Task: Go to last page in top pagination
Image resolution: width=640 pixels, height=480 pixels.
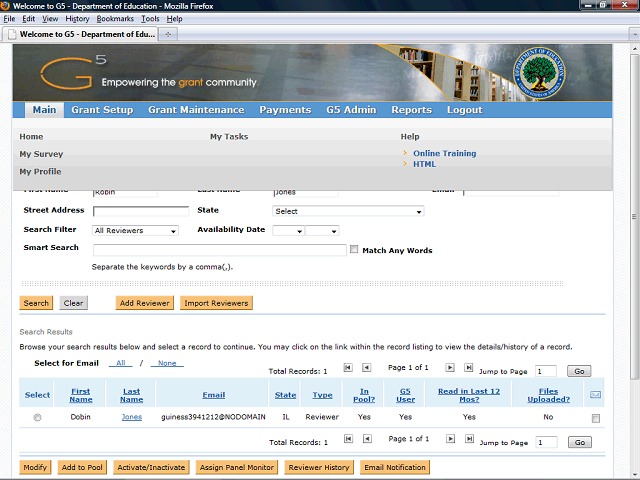Action: click(469, 367)
